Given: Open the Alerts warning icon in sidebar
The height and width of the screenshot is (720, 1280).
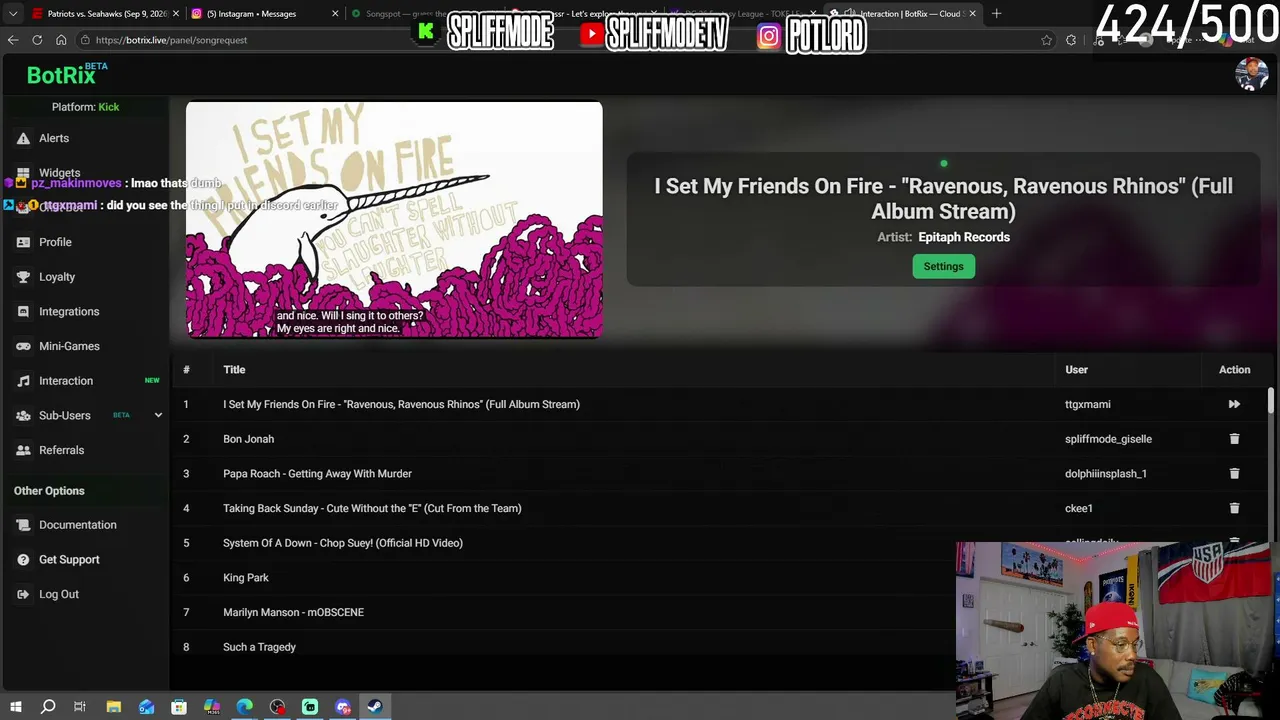Looking at the screenshot, I should click(x=23, y=138).
